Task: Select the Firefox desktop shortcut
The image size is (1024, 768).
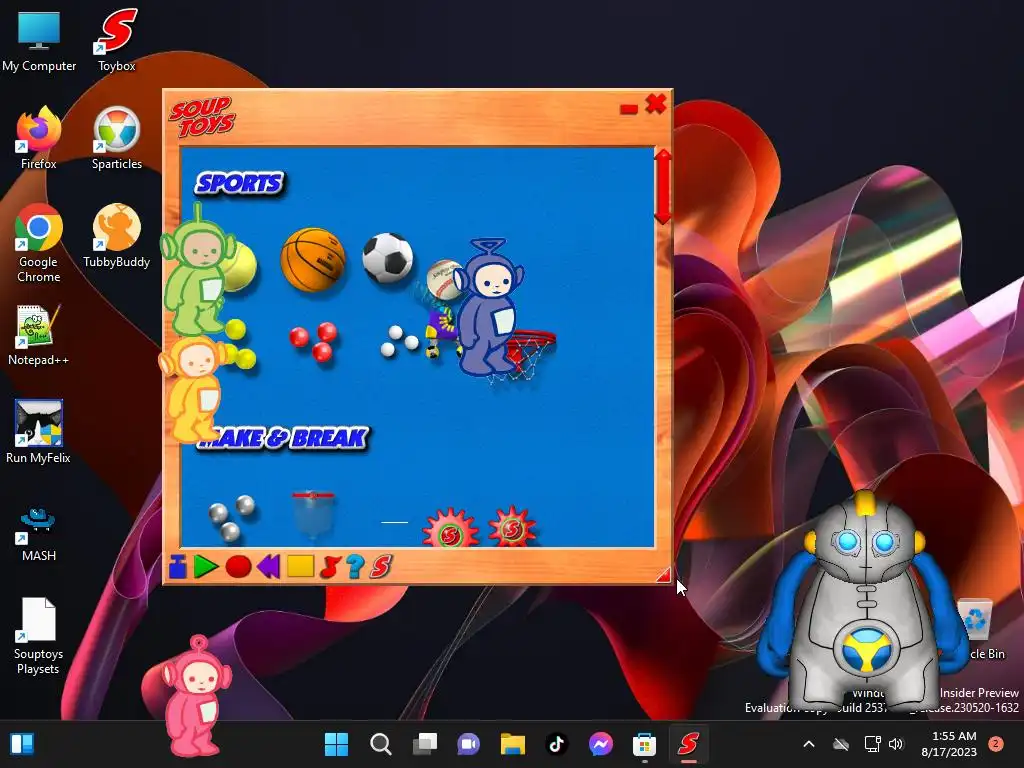Action: pyautogui.click(x=39, y=138)
